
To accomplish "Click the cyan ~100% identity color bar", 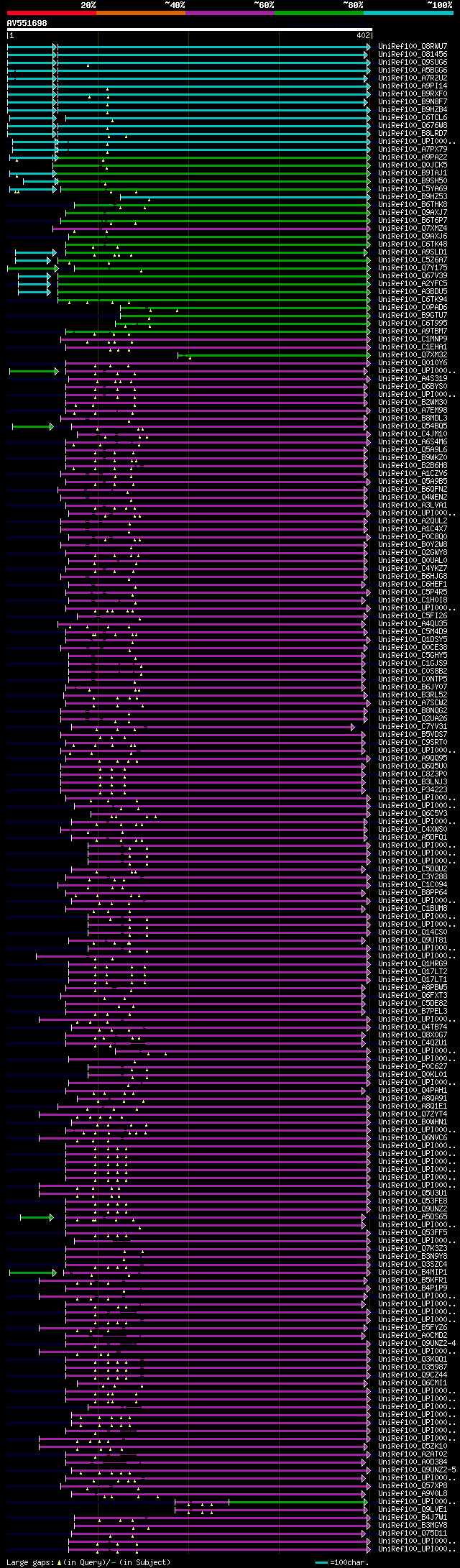I will pos(408,12).
